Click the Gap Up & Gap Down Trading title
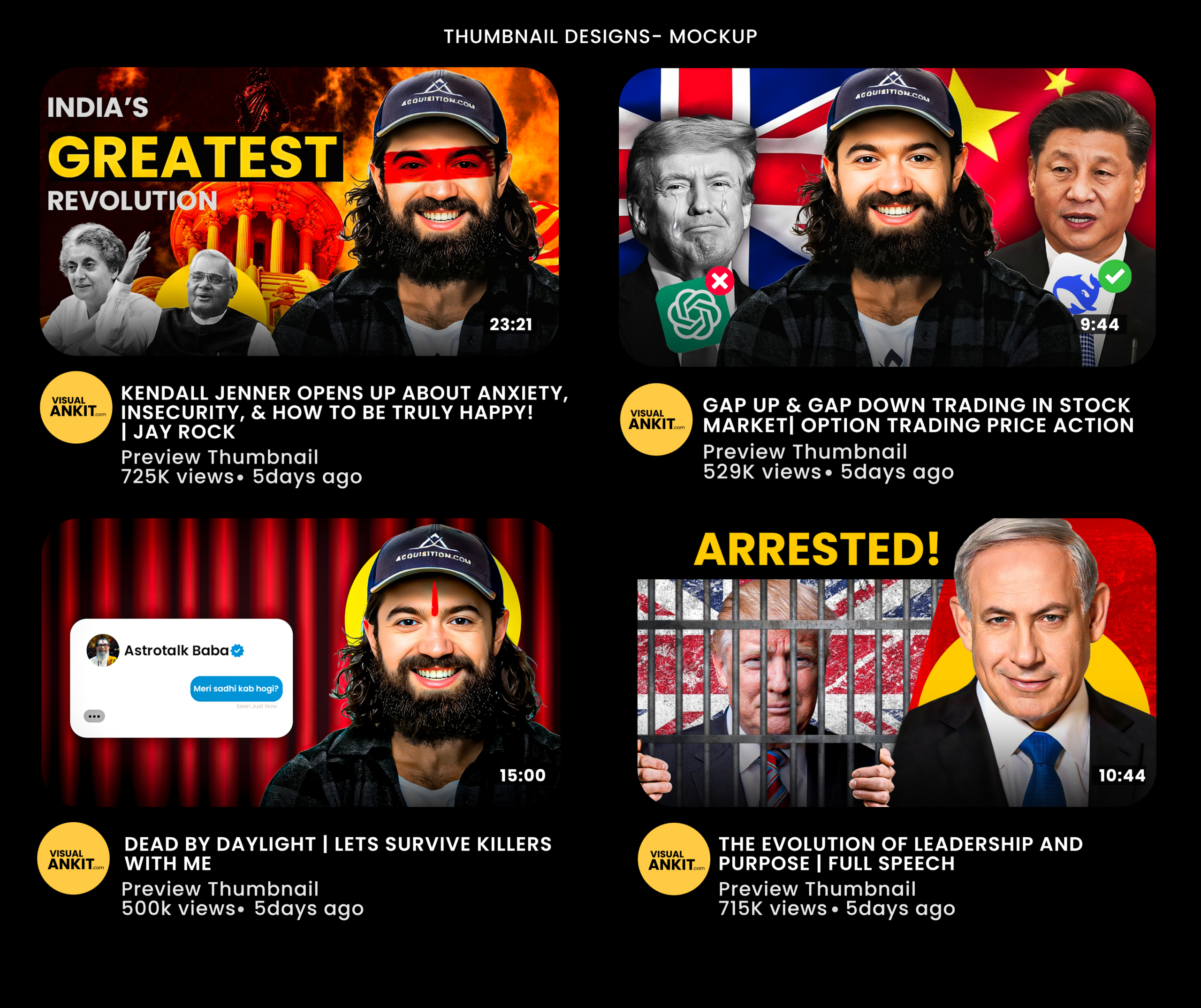The image size is (1201, 1008). click(919, 415)
